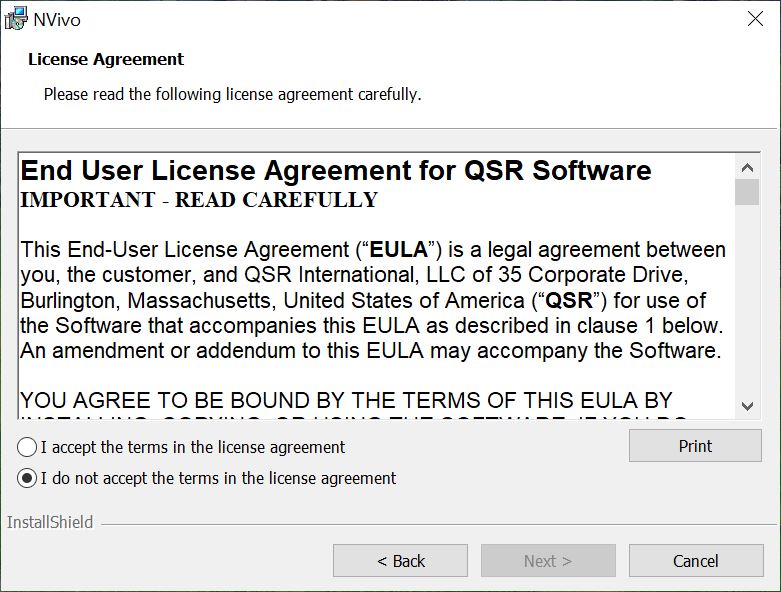Click the 'YOU AGREE TO BE BOUND' paragraph line
The height and width of the screenshot is (592, 781).
[x=346, y=400]
